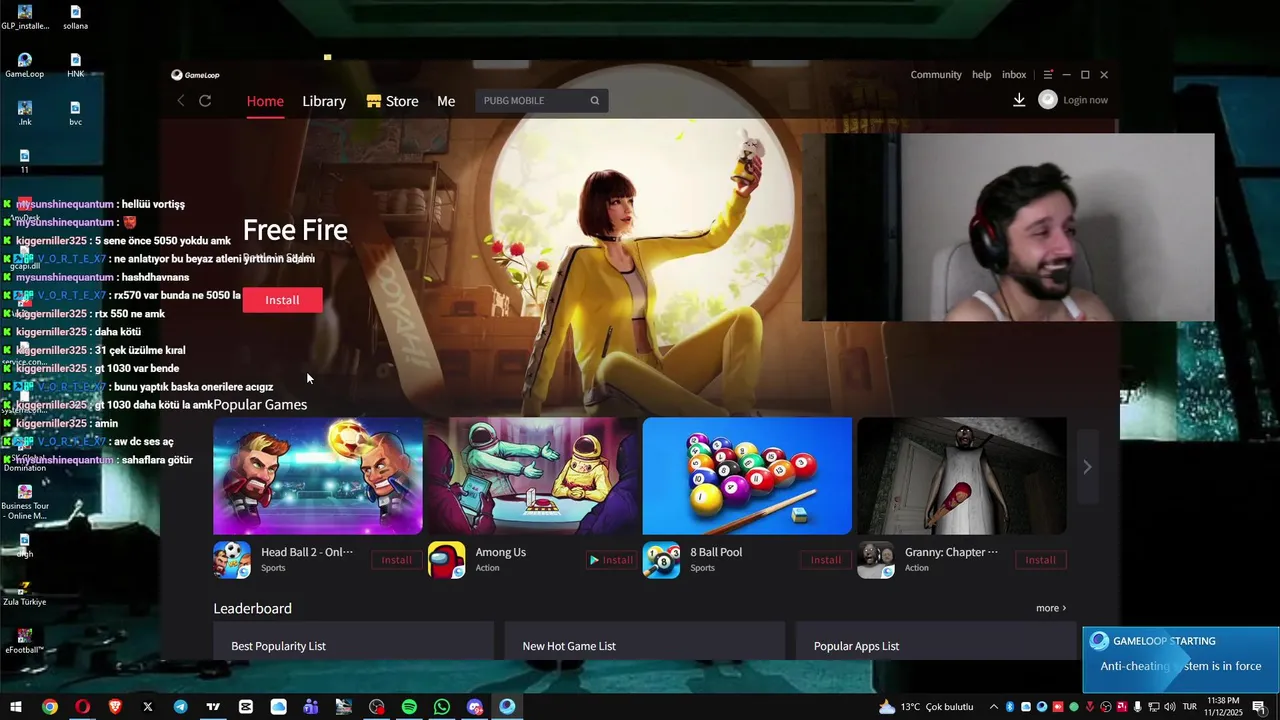Install Granny: Chapter game

coord(1040,560)
